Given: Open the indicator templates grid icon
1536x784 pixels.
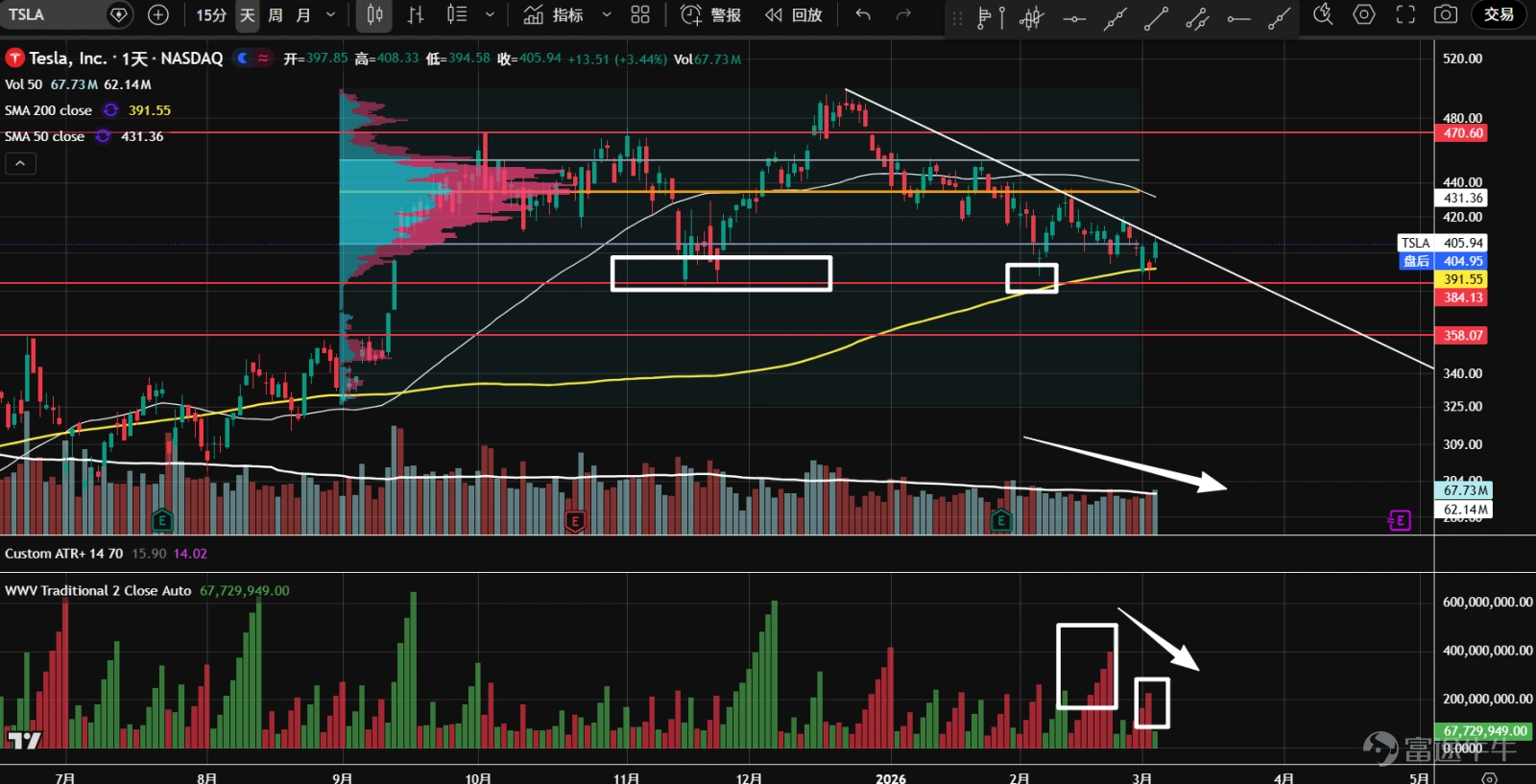Looking at the screenshot, I should [x=640, y=15].
